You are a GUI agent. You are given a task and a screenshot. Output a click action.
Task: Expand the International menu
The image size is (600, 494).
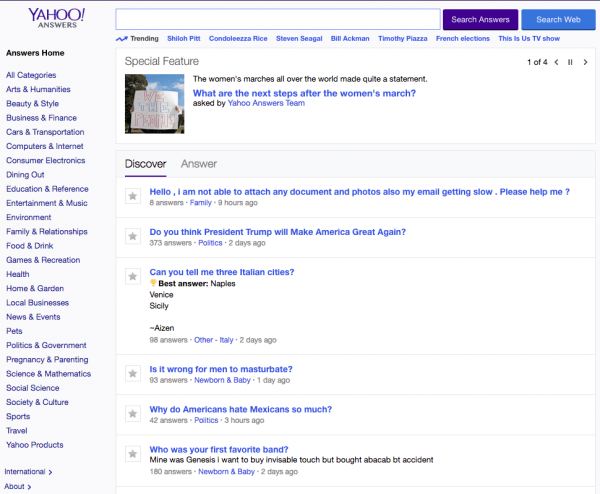click(x=28, y=472)
